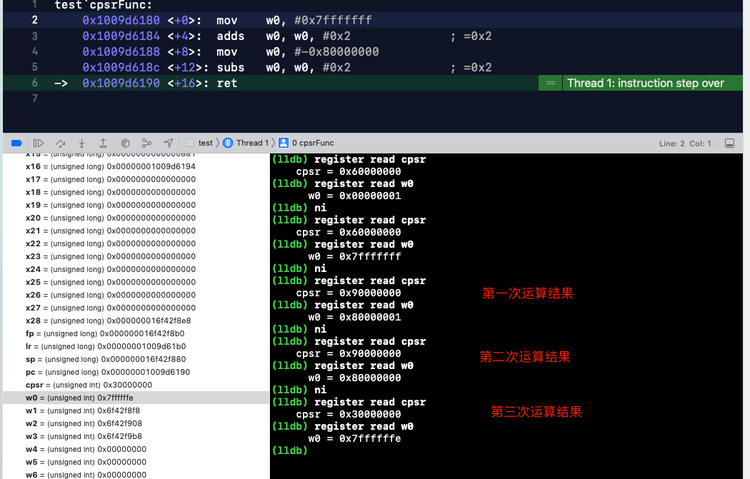Click the step out debug icon
This screenshot has width=750, height=479.
click(x=103, y=143)
